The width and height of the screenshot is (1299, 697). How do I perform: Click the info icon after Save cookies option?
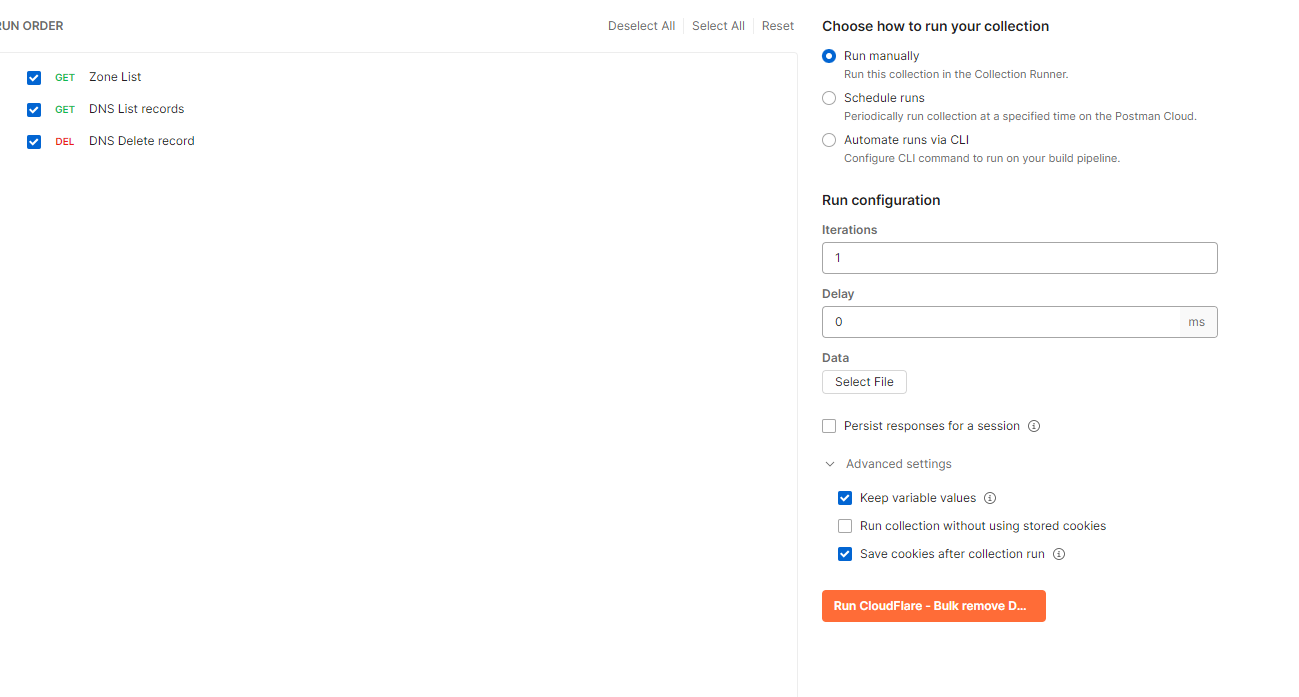(1058, 553)
